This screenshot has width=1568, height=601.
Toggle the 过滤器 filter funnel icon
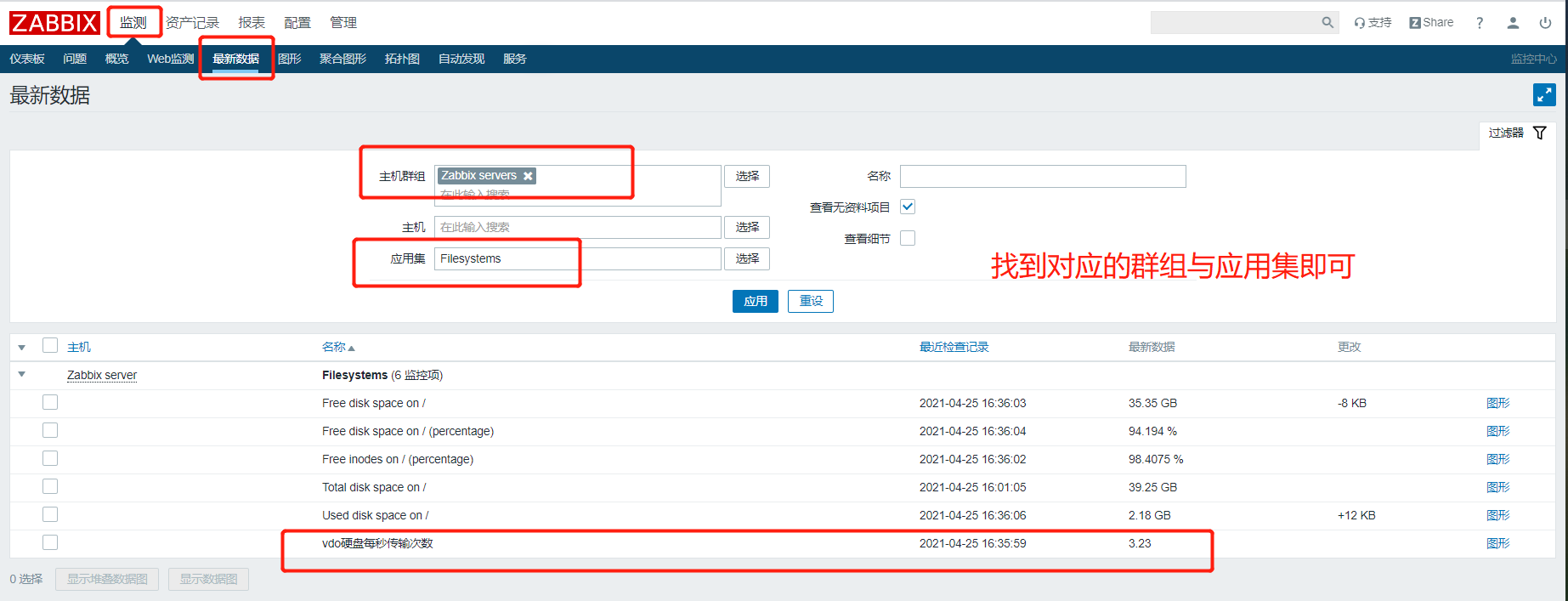click(x=1539, y=133)
